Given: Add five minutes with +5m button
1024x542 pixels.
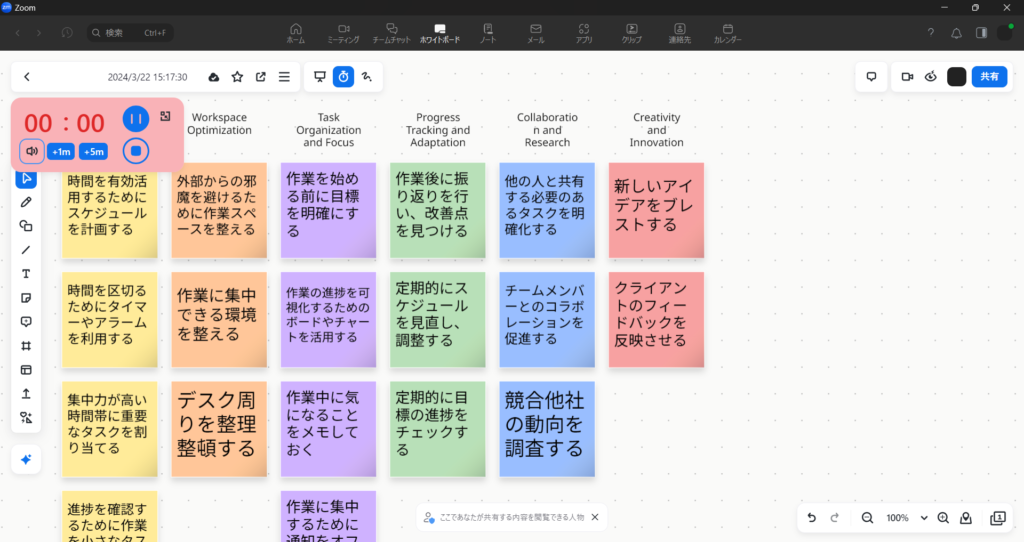Looking at the screenshot, I should click(x=94, y=152).
